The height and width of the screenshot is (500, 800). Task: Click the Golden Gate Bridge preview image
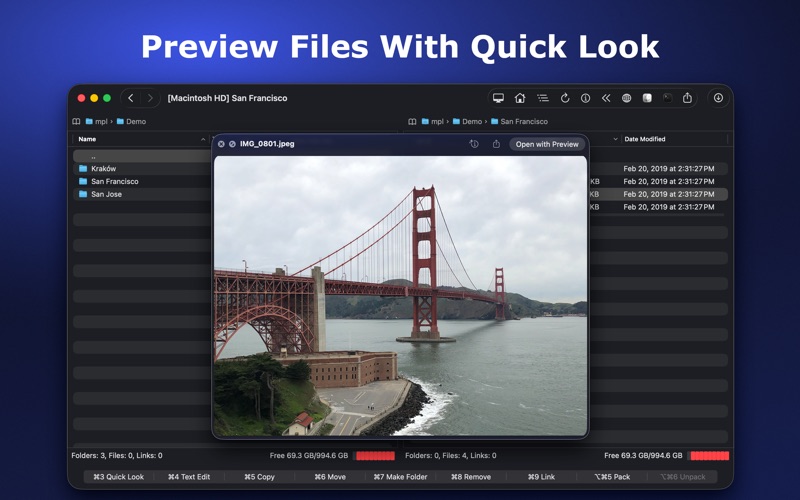point(401,296)
